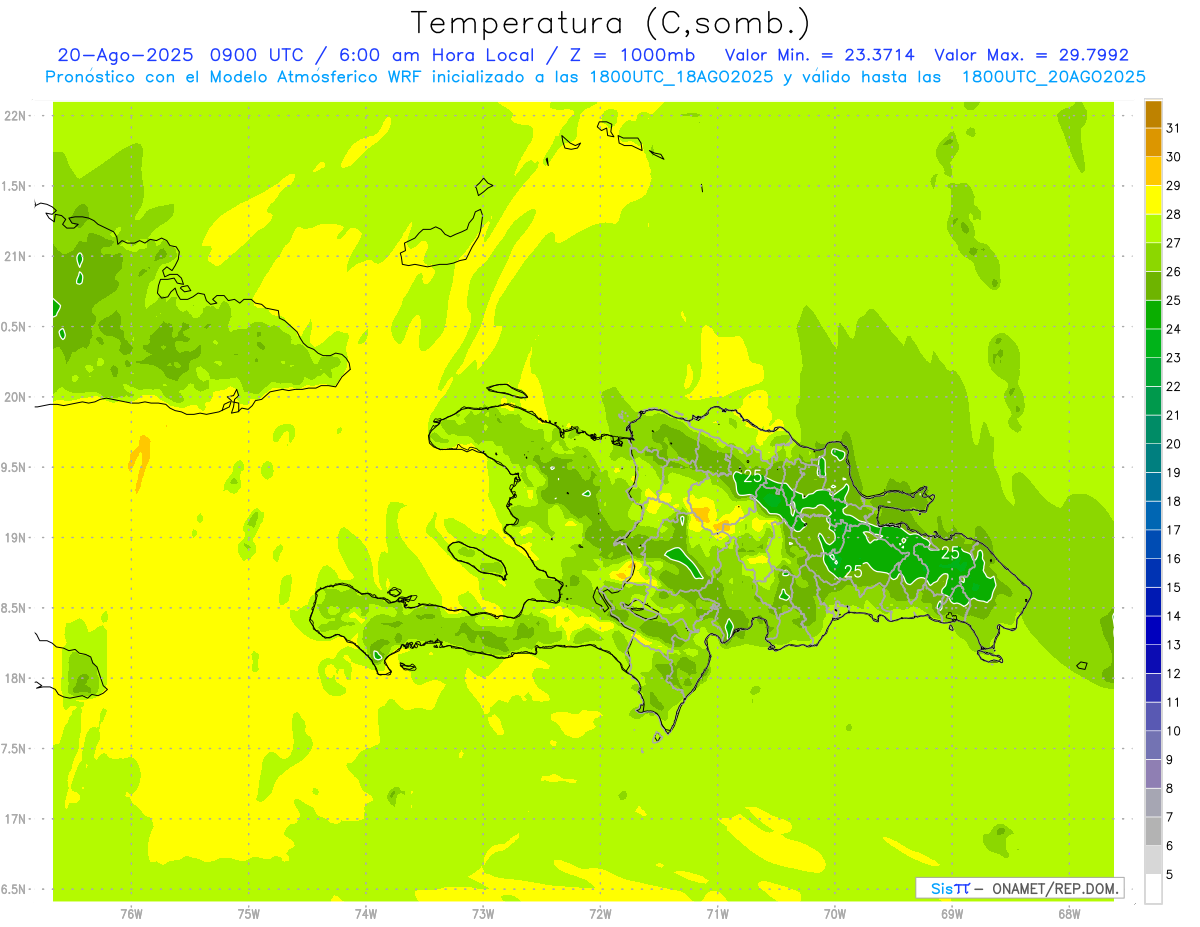Screen dimensions: 1200x927
Task: Click the color bar label "8"
Action: pyautogui.click(x=1170, y=788)
